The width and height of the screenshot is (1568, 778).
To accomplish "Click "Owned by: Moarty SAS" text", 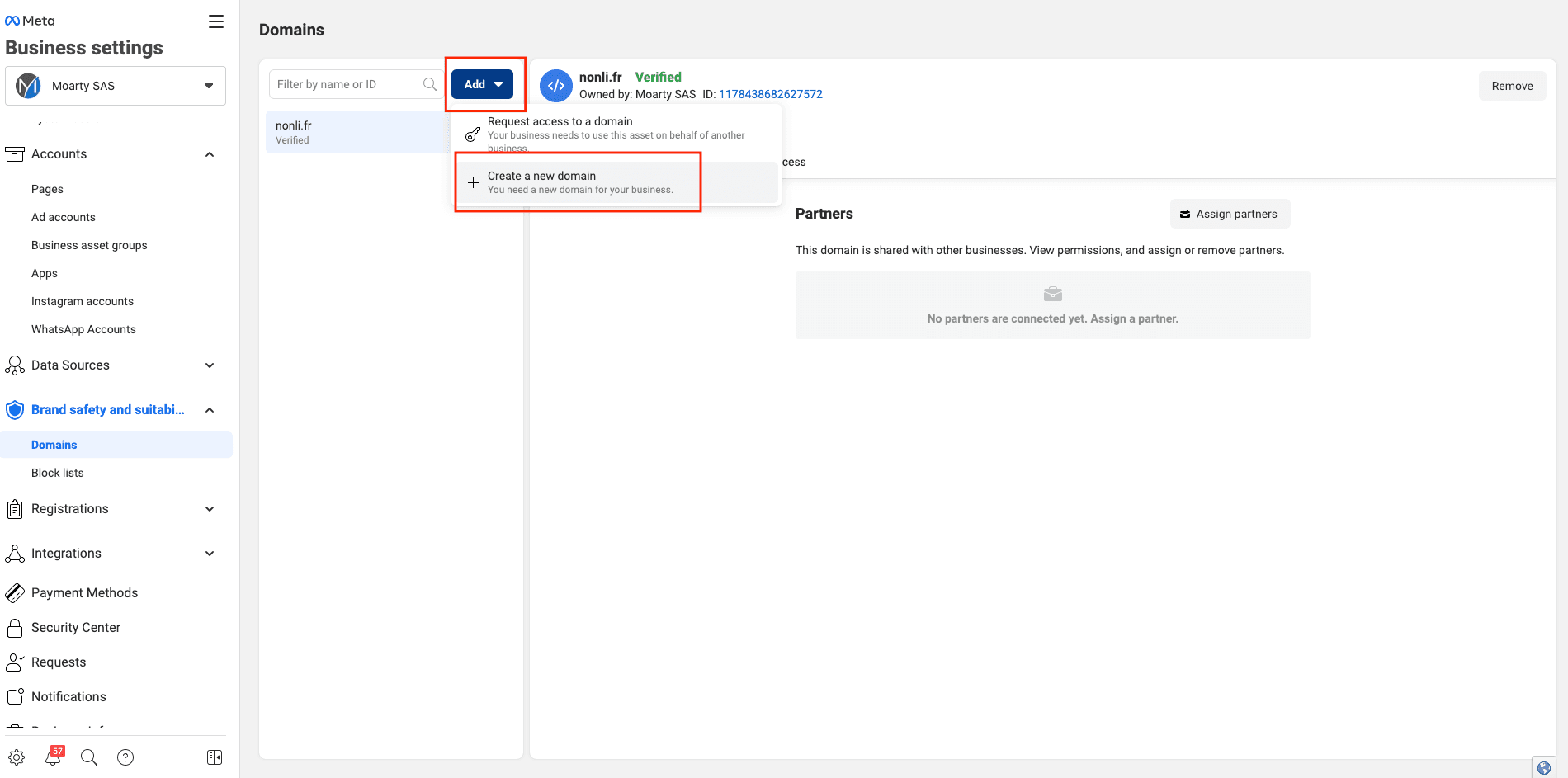I will [x=637, y=94].
